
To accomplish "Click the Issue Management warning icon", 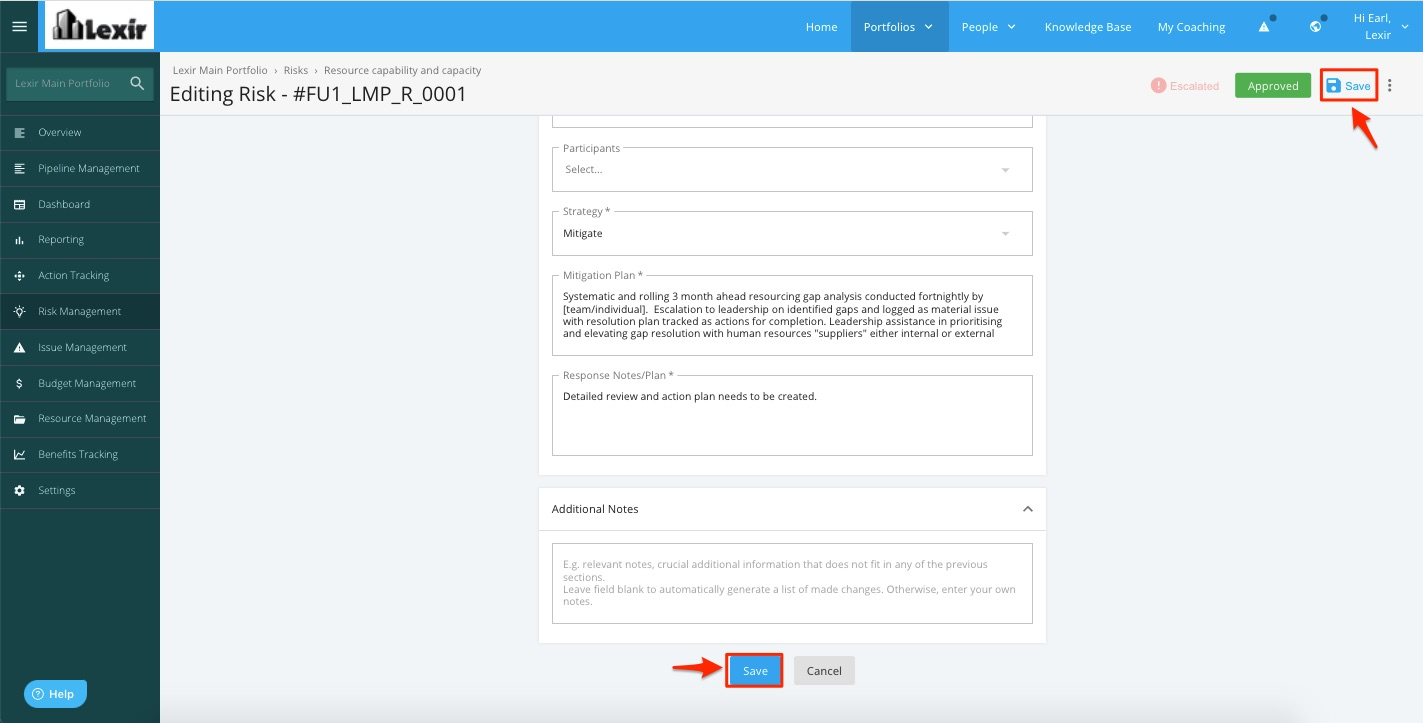I will [x=19, y=347].
